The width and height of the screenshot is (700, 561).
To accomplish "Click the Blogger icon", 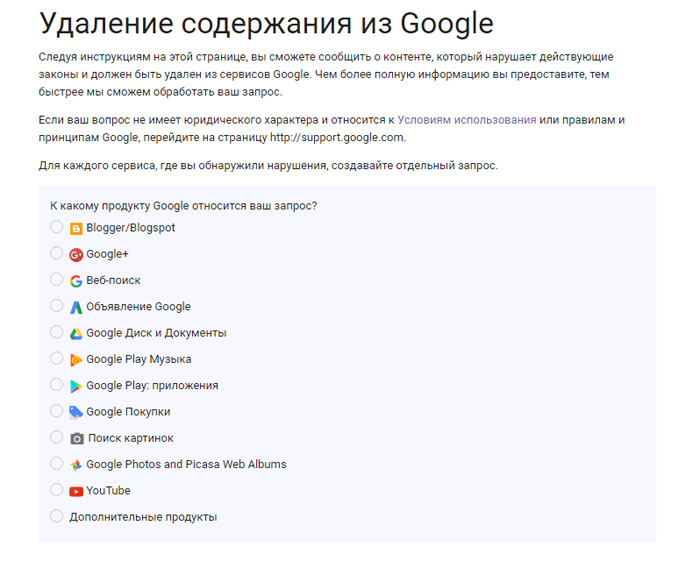I will tap(76, 228).
